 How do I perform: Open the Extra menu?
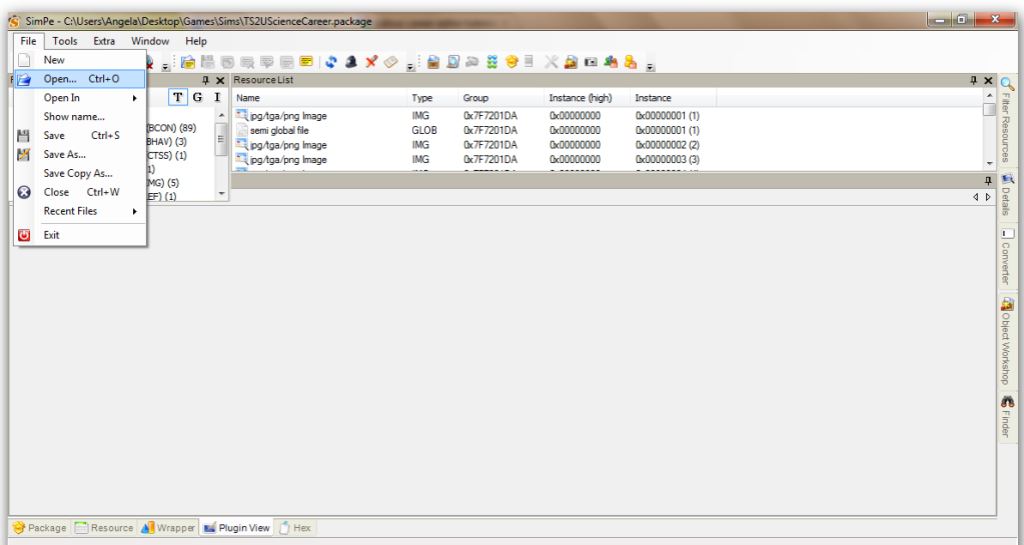tap(104, 41)
